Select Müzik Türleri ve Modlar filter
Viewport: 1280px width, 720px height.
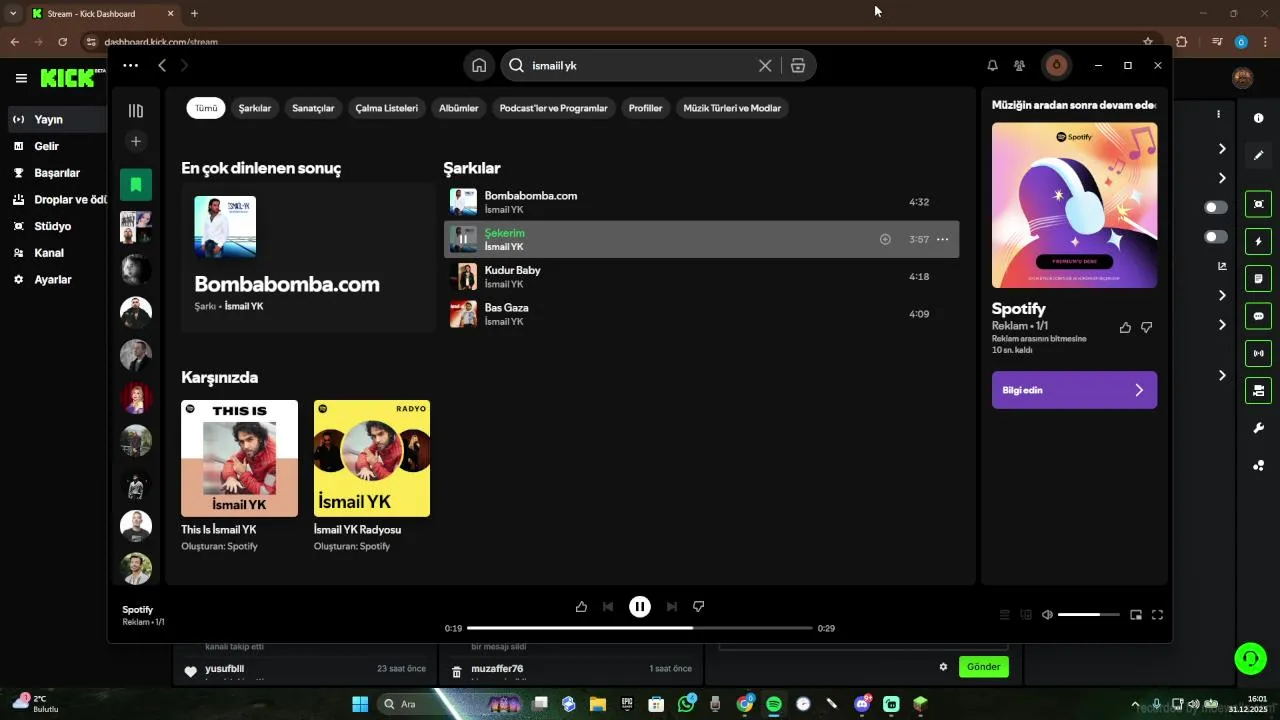(732, 108)
